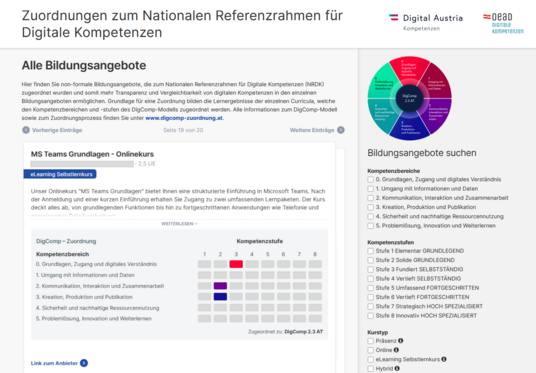Viewport: 536px width, 373px height.
Task: Select DigComp 2.3 AT wheel center
Action: tap(410, 98)
